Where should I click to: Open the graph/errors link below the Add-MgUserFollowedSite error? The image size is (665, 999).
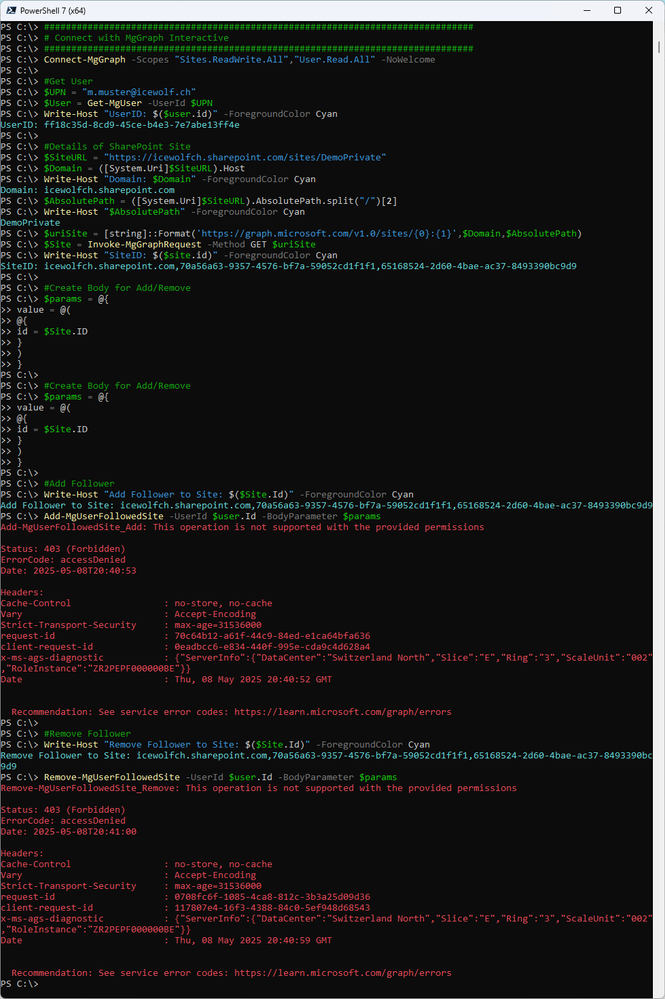pos(343,712)
